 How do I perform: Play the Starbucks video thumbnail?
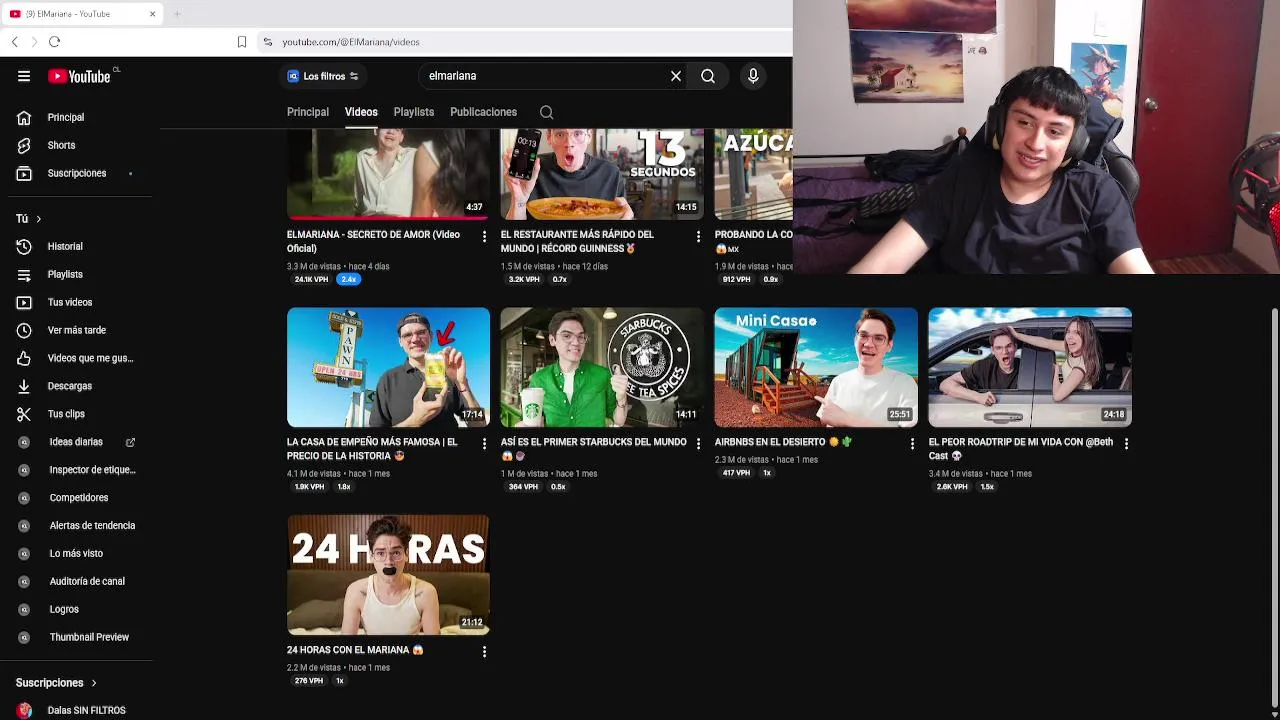tap(602, 367)
